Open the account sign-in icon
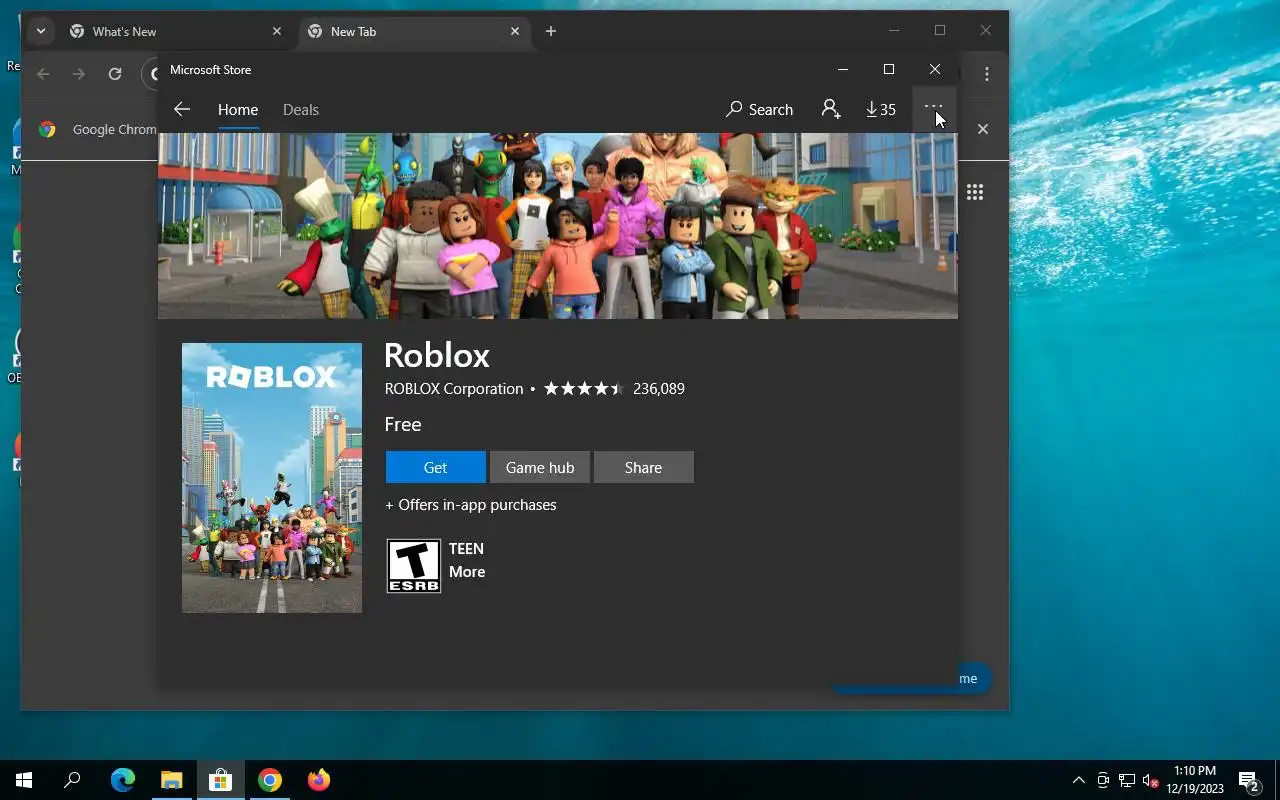1280x800 pixels. [831, 109]
